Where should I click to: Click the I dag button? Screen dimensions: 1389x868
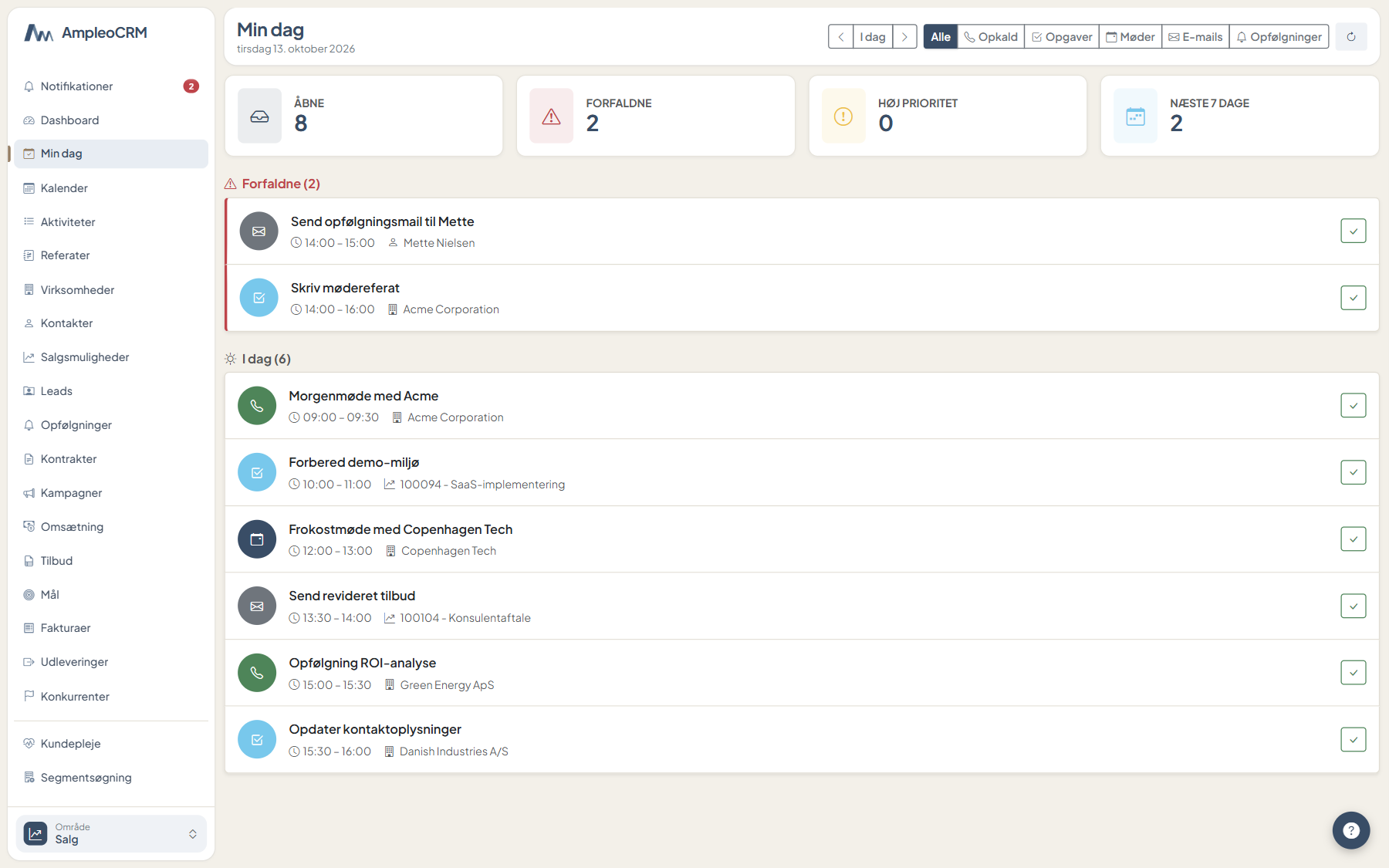click(x=873, y=37)
